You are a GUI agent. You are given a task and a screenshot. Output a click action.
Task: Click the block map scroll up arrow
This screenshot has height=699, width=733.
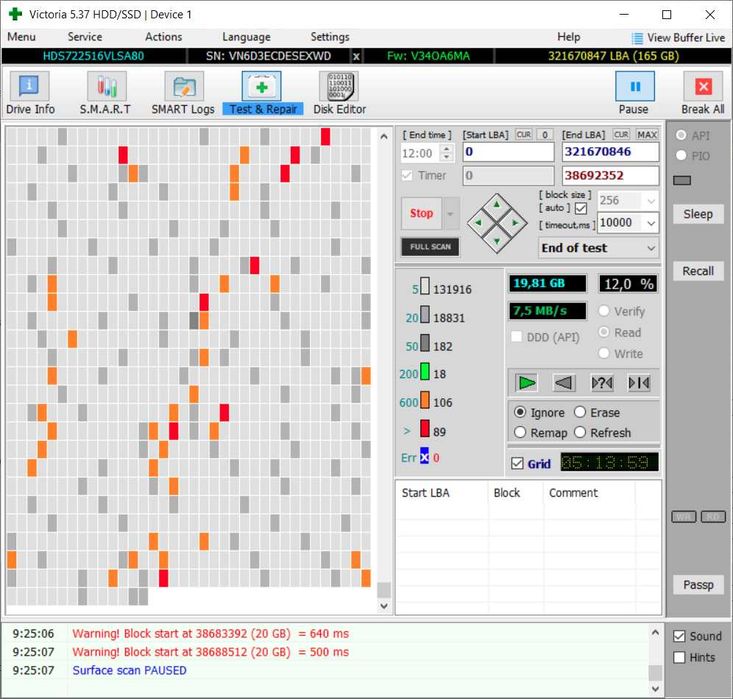pos(384,137)
